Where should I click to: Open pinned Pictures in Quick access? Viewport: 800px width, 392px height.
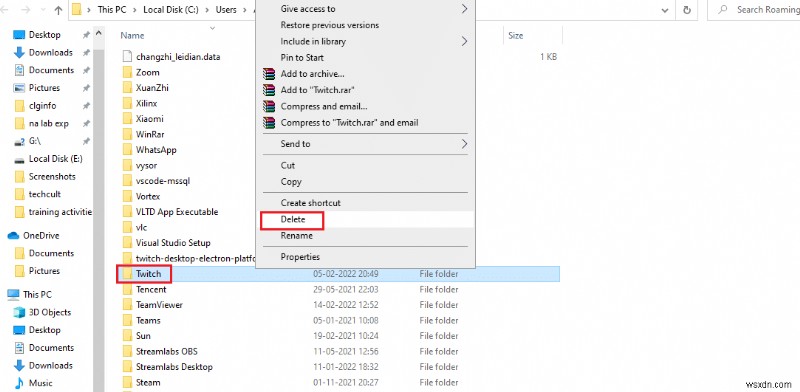[44, 88]
